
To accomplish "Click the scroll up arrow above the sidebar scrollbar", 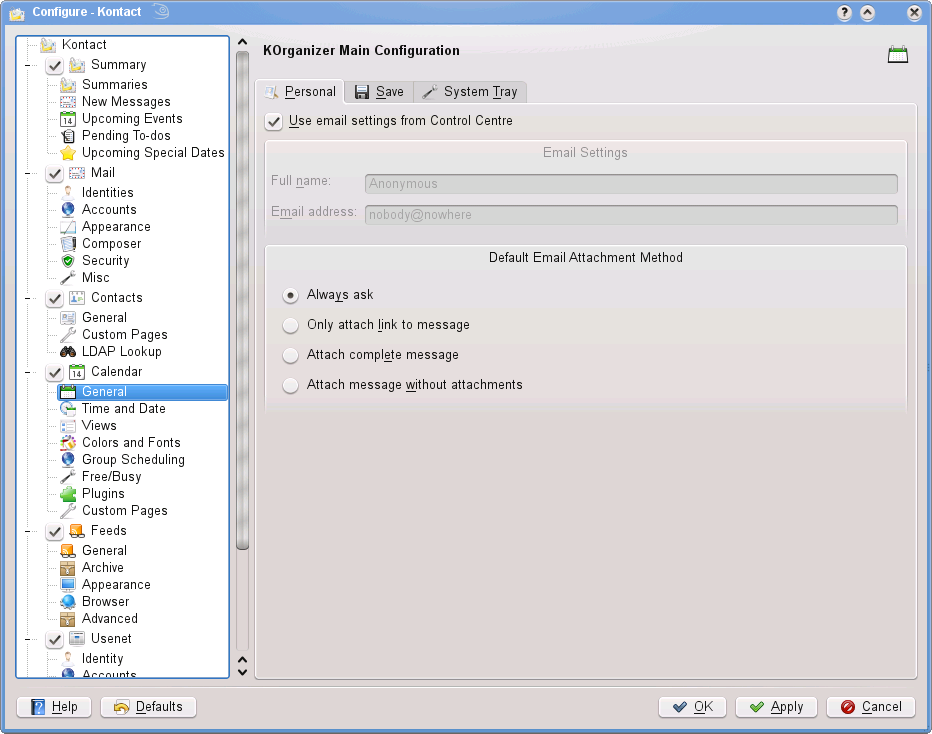I will (x=243, y=42).
